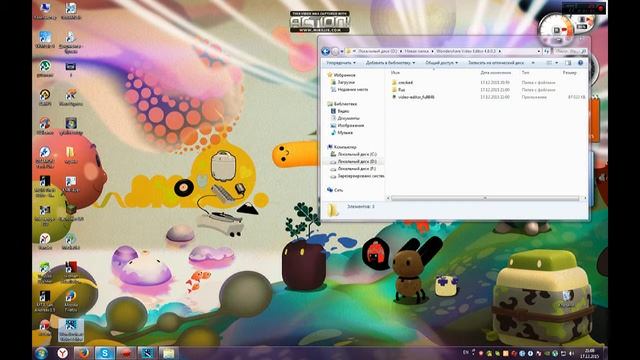Toggle the preview pane icon
This screenshot has width=640, height=360.
pyautogui.click(x=568, y=63)
